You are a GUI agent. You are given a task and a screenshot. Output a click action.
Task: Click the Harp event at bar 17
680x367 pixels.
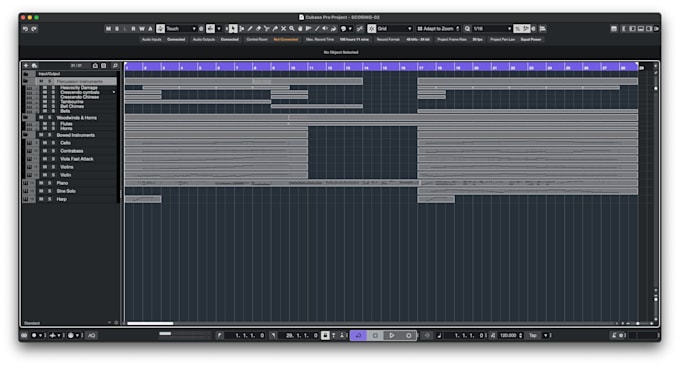click(x=436, y=199)
